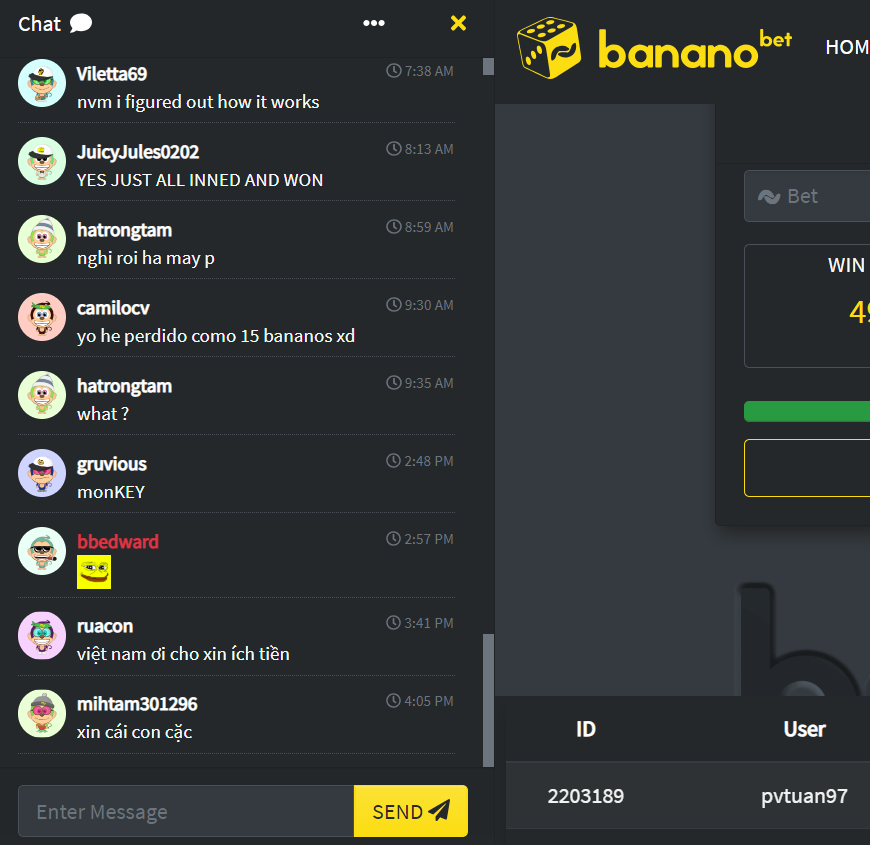Open user pvtuan97 in bets table
Viewport: 870px width, 864px height.
click(804, 796)
